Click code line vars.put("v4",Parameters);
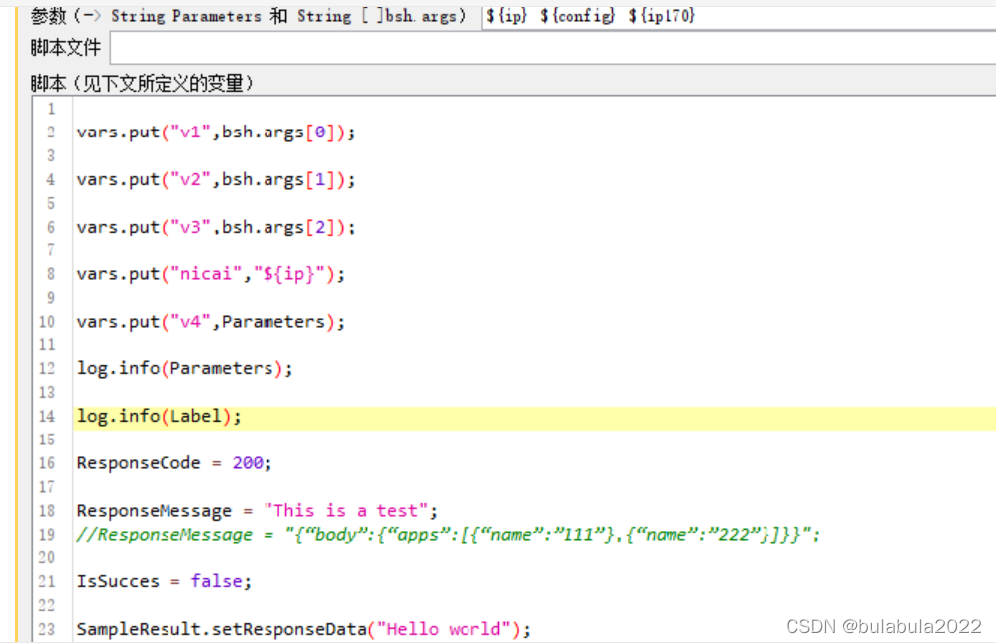This screenshot has height=643, width=996. (x=211, y=322)
